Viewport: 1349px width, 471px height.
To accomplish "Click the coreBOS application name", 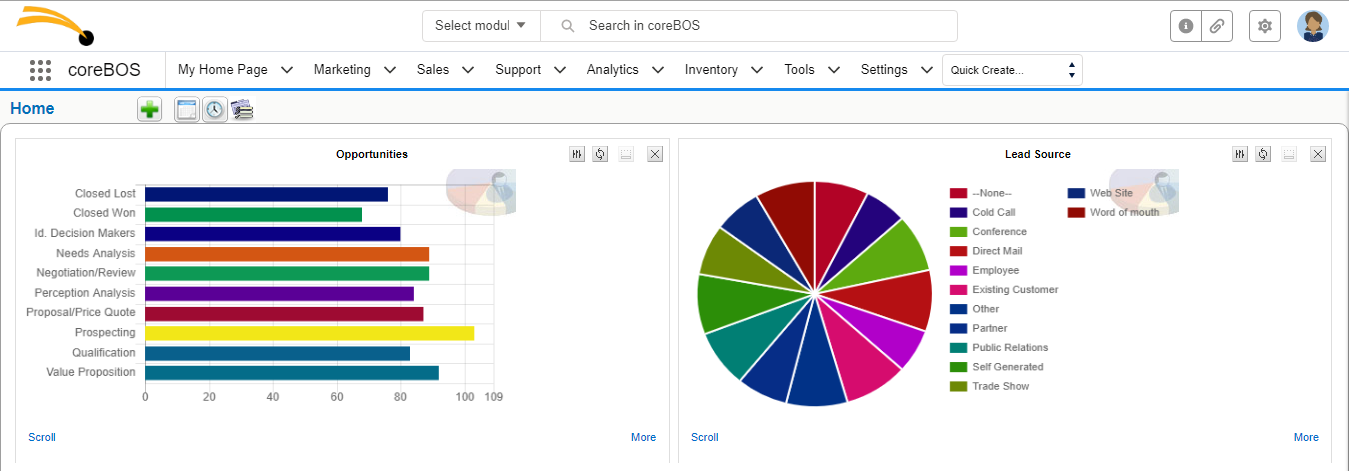I will coord(104,70).
